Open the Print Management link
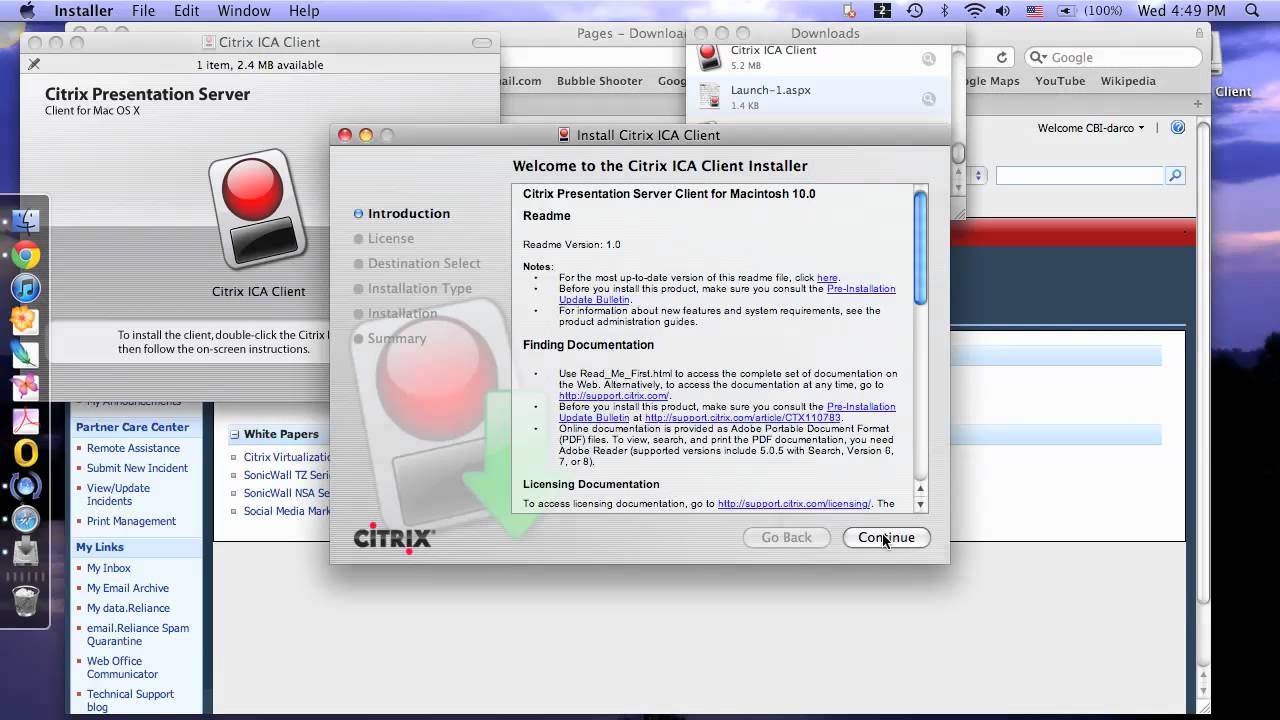The height and width of the screenshot is (720, 1280). pyautogui.click(x=131, y=521)
